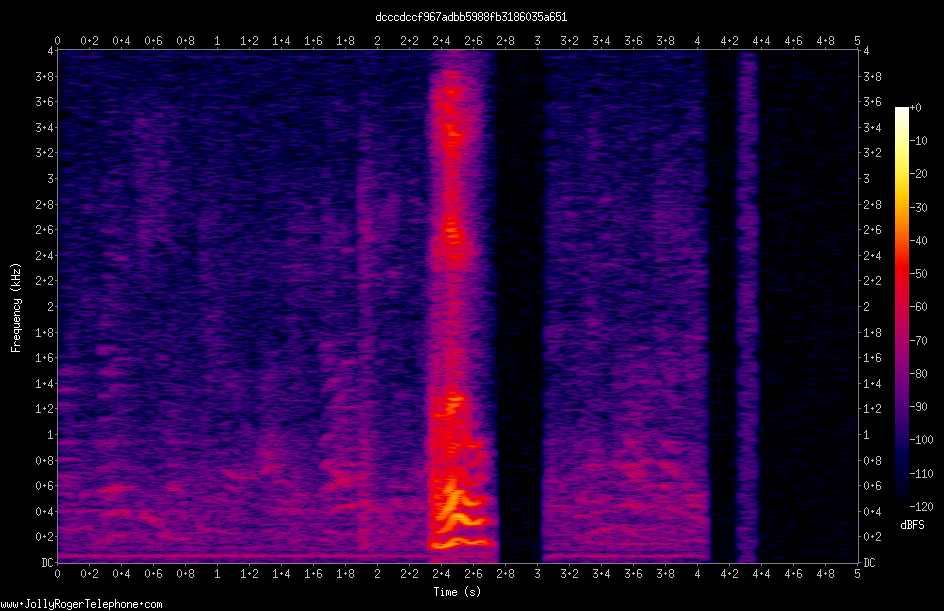Click 2·6 on the left frequency axis
Screen dimensions: 944x611
(x=45, y=230)
